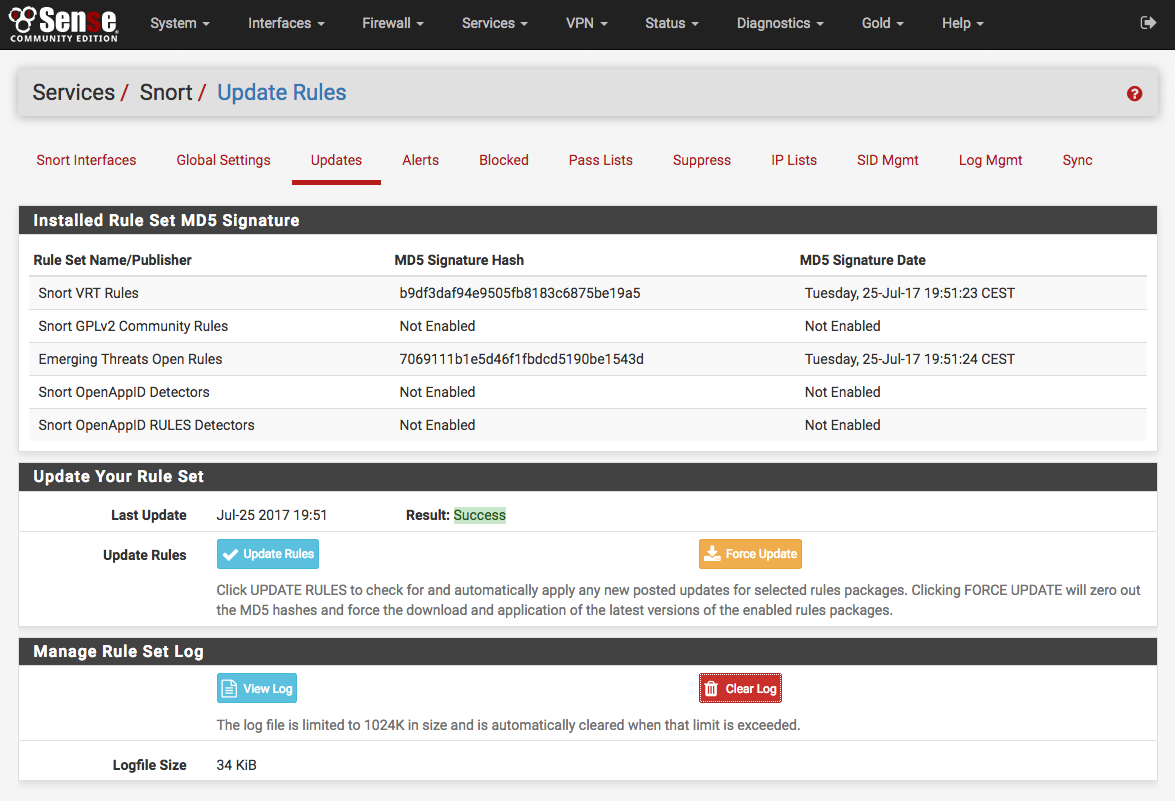Open the Interfaces dropdown menu

pyautogui.click(x=286, y=23)
